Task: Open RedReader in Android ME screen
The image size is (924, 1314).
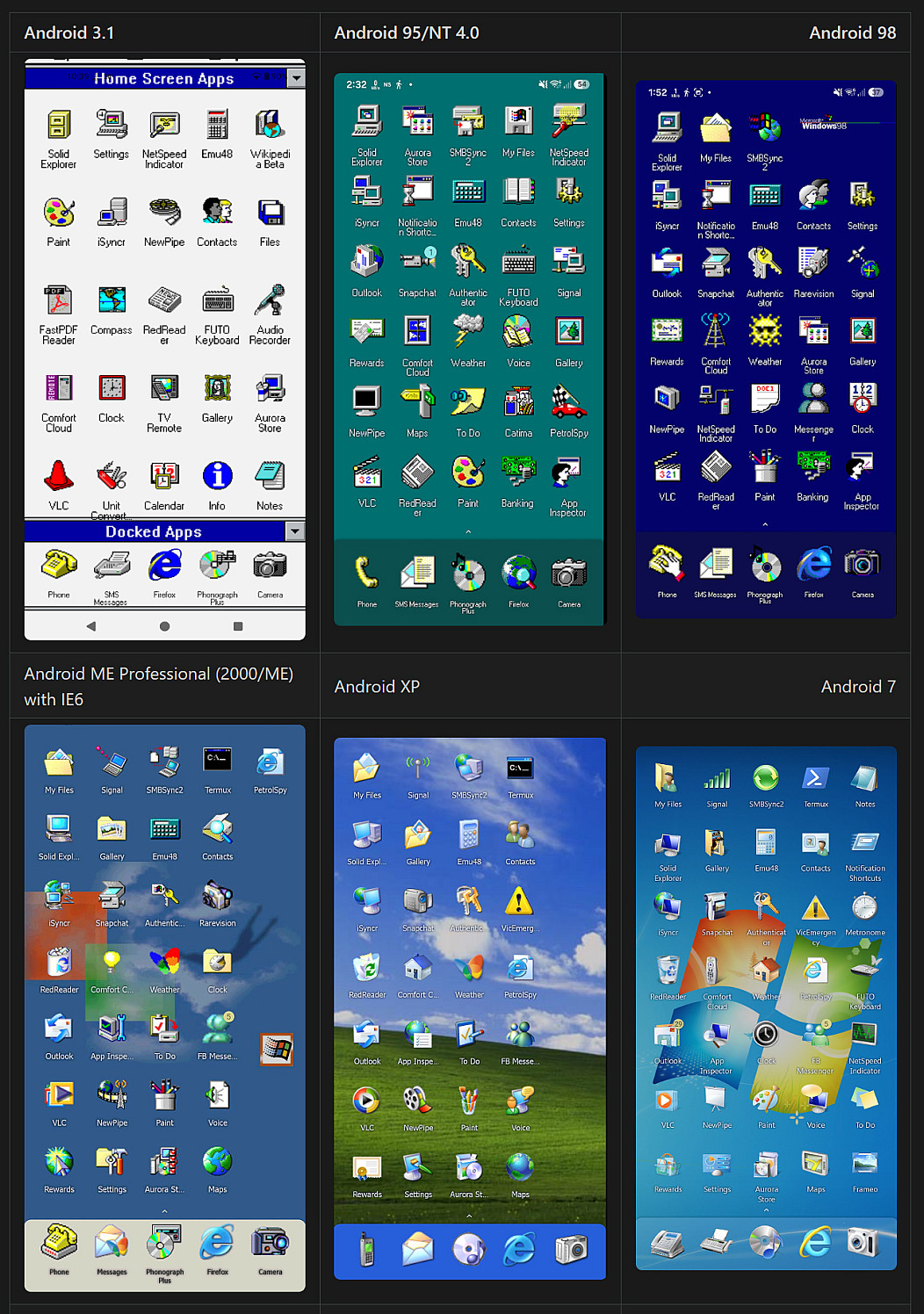Action: tap(59, 961)
